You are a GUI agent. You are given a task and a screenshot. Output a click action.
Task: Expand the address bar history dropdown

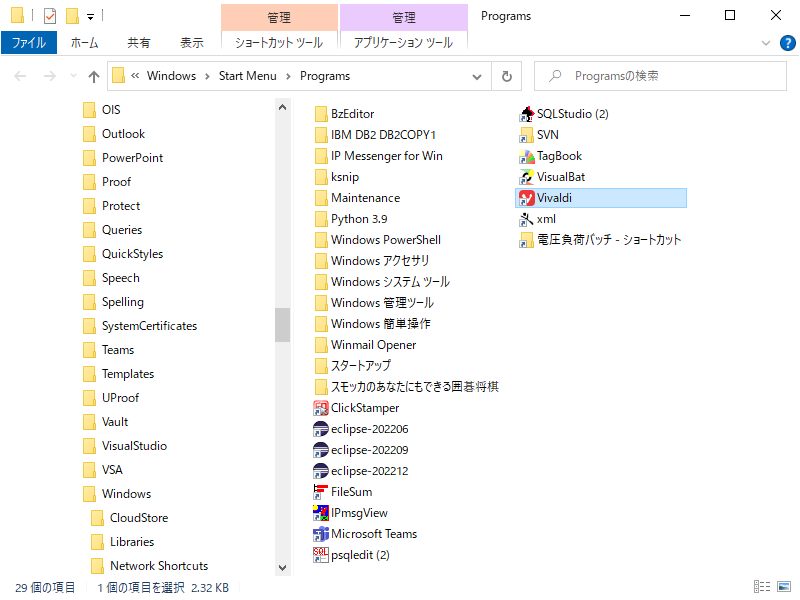click(477, 77)
